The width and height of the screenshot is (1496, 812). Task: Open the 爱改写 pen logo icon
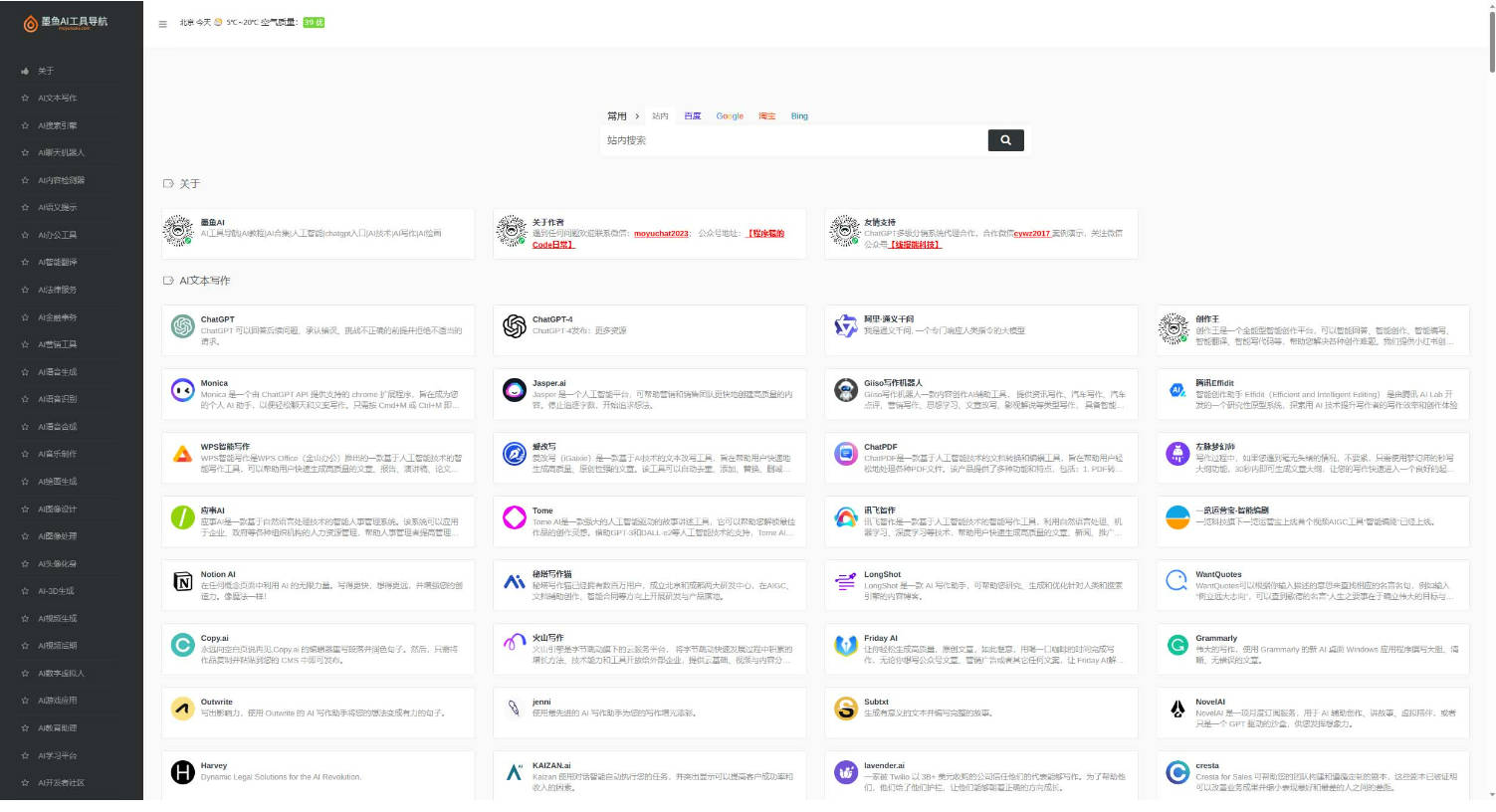tap(515, 454)
